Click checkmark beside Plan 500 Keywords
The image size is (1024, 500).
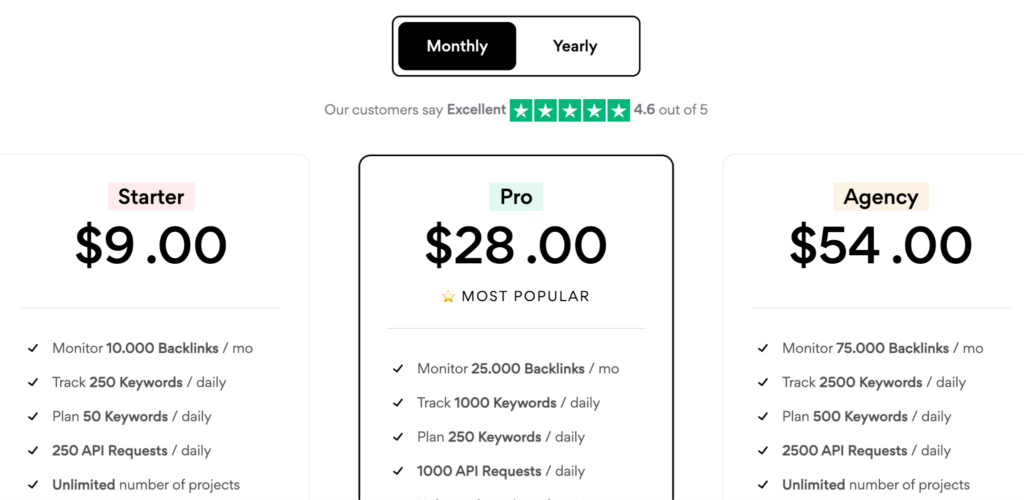tap(764, 416)
